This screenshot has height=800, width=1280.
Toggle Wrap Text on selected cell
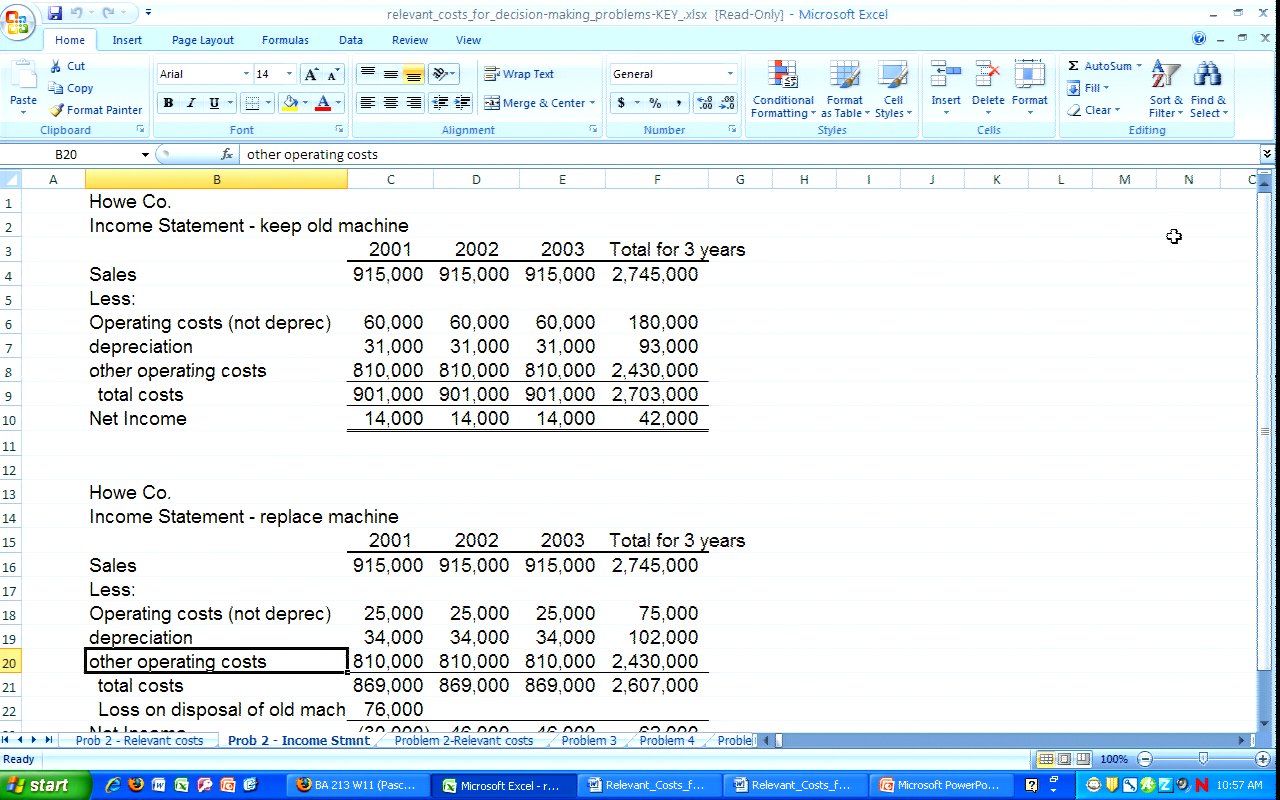(519, 74)
